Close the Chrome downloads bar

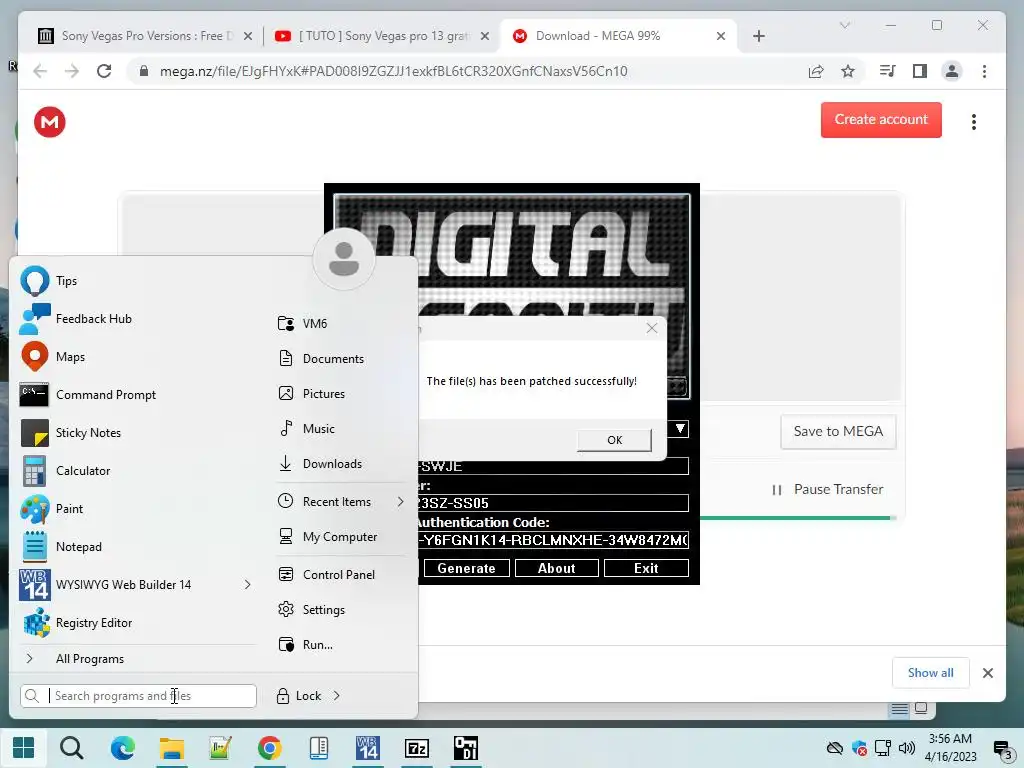(x=987, y=673)
